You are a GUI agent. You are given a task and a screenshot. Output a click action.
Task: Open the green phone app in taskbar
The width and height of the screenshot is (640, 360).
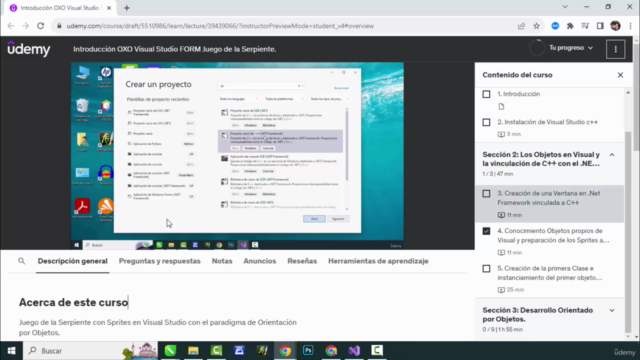[x=170, y=351]
